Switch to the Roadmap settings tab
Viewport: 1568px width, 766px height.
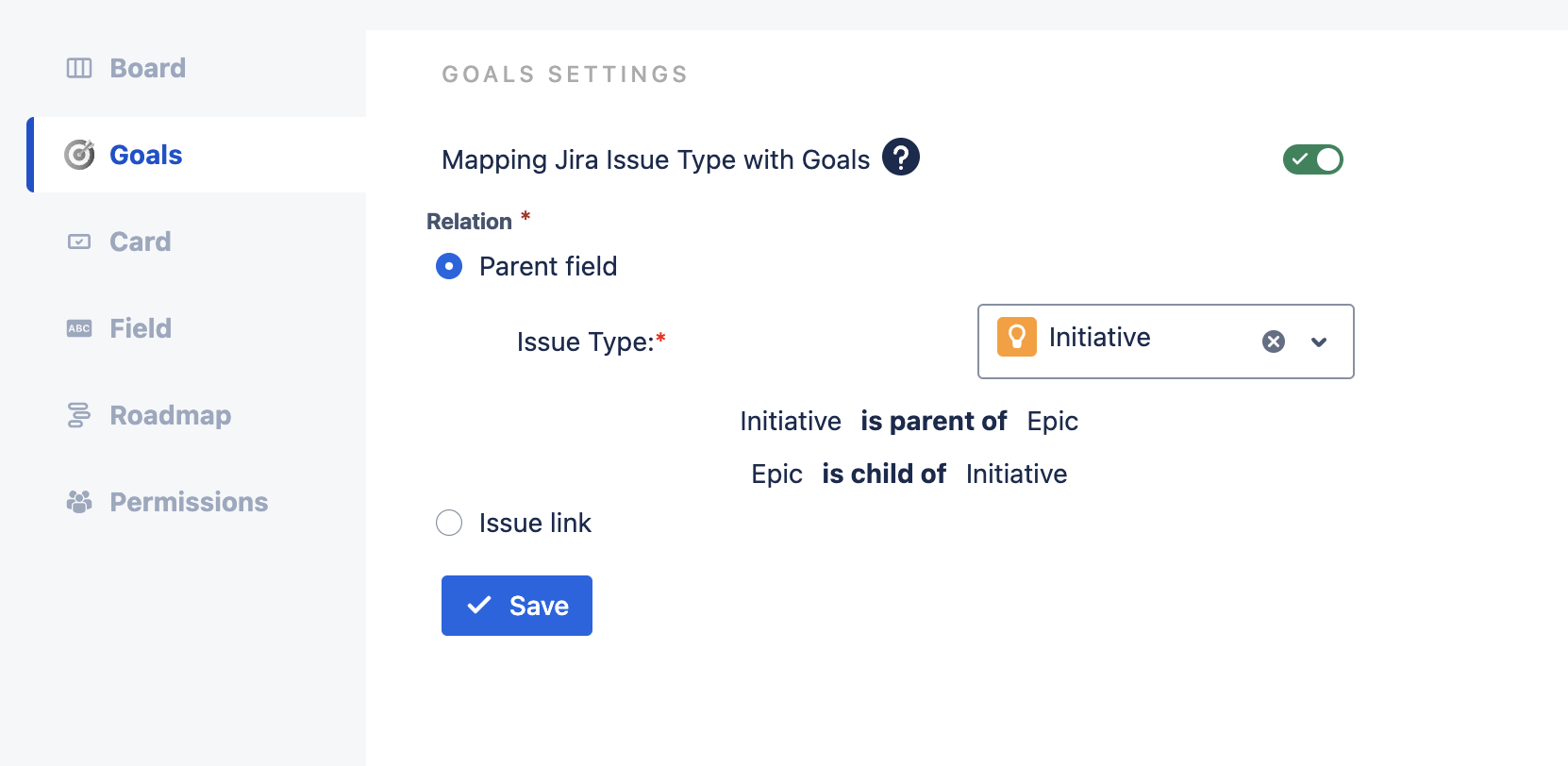tap(170, 415)
